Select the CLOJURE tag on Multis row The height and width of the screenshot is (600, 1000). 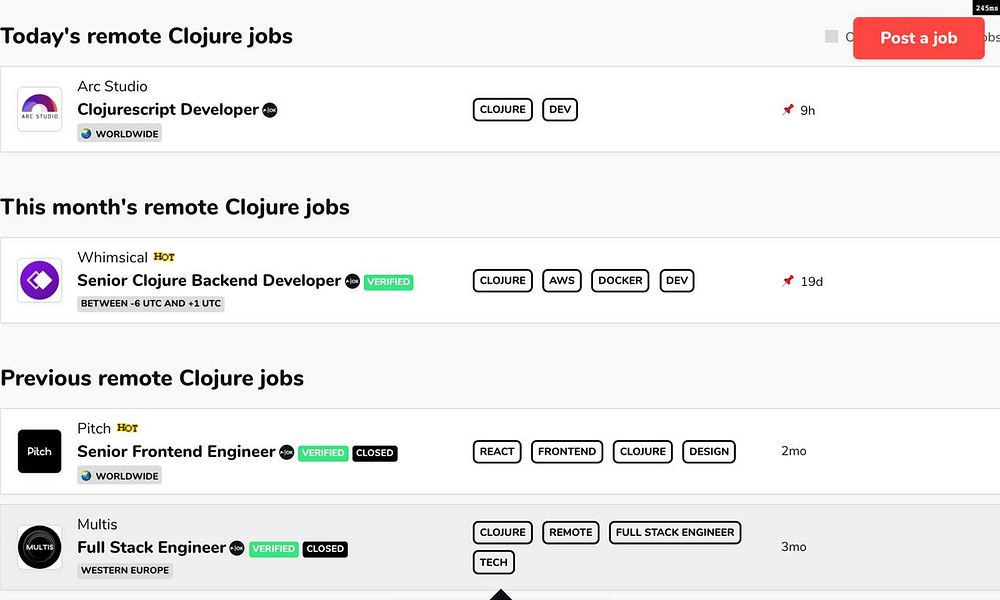503,532
